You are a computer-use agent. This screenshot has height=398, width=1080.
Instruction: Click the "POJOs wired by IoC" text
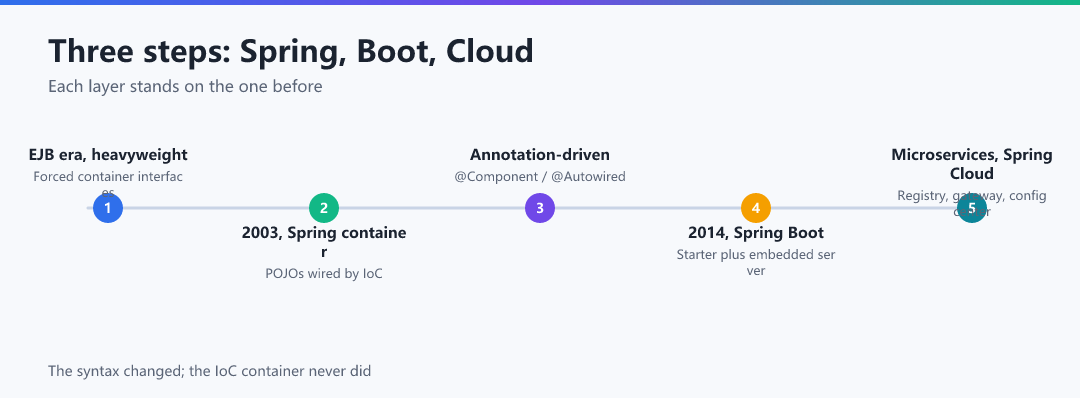(324, 273)
